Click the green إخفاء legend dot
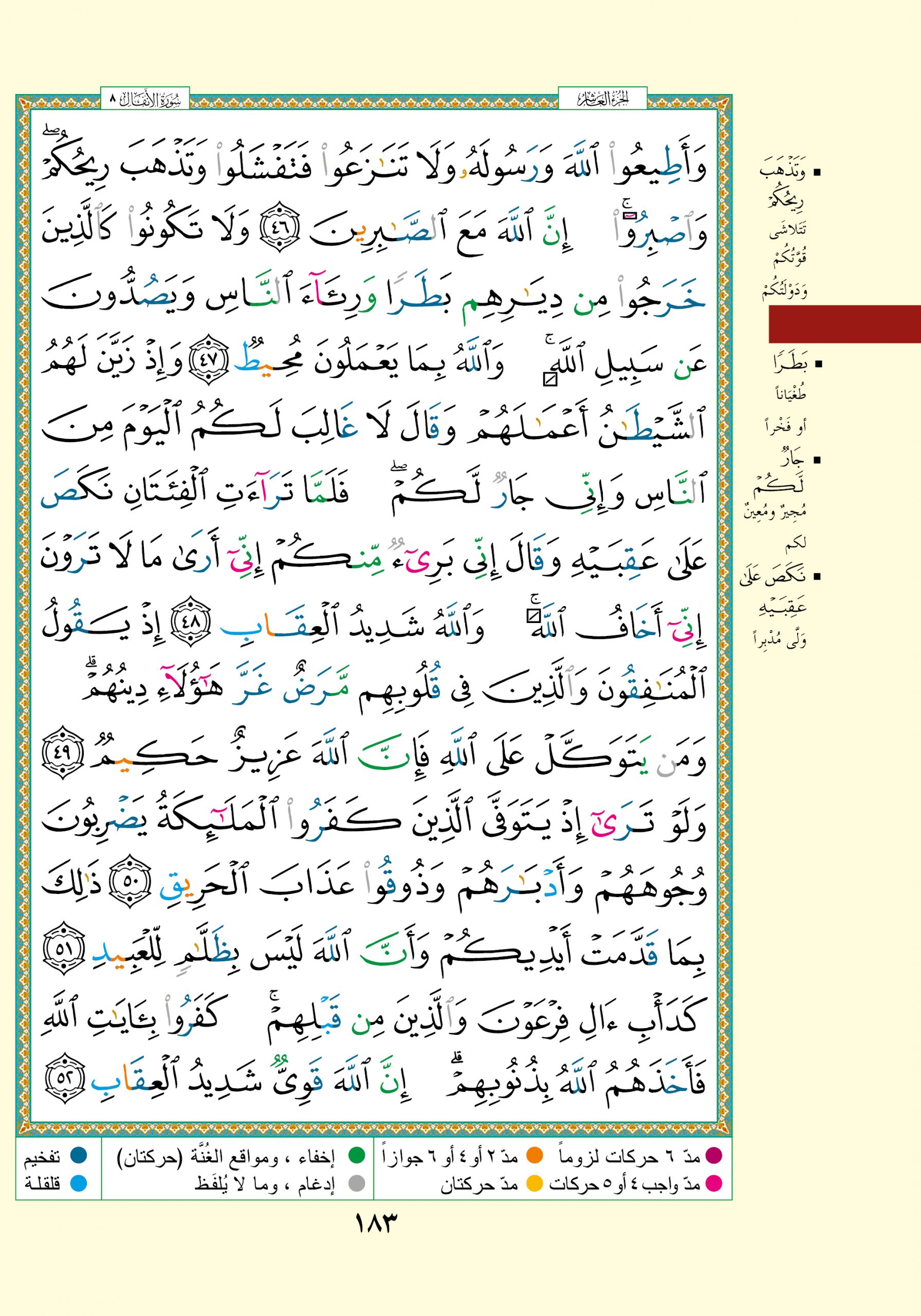The image size is (921, 1316). pyautogui.click(x=357, y=1156)
